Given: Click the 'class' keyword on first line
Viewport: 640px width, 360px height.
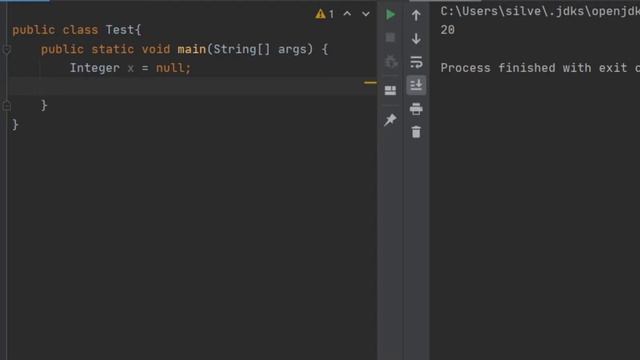Looking at the screenshot, I should click(x=80, y=30).
